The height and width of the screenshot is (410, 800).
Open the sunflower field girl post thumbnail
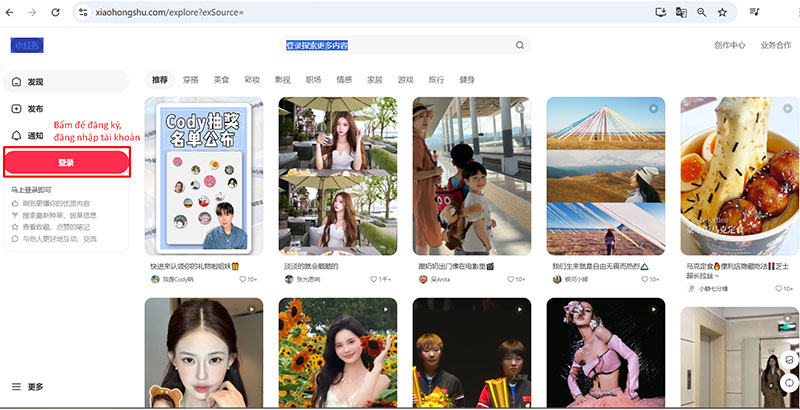coord(338,352)
